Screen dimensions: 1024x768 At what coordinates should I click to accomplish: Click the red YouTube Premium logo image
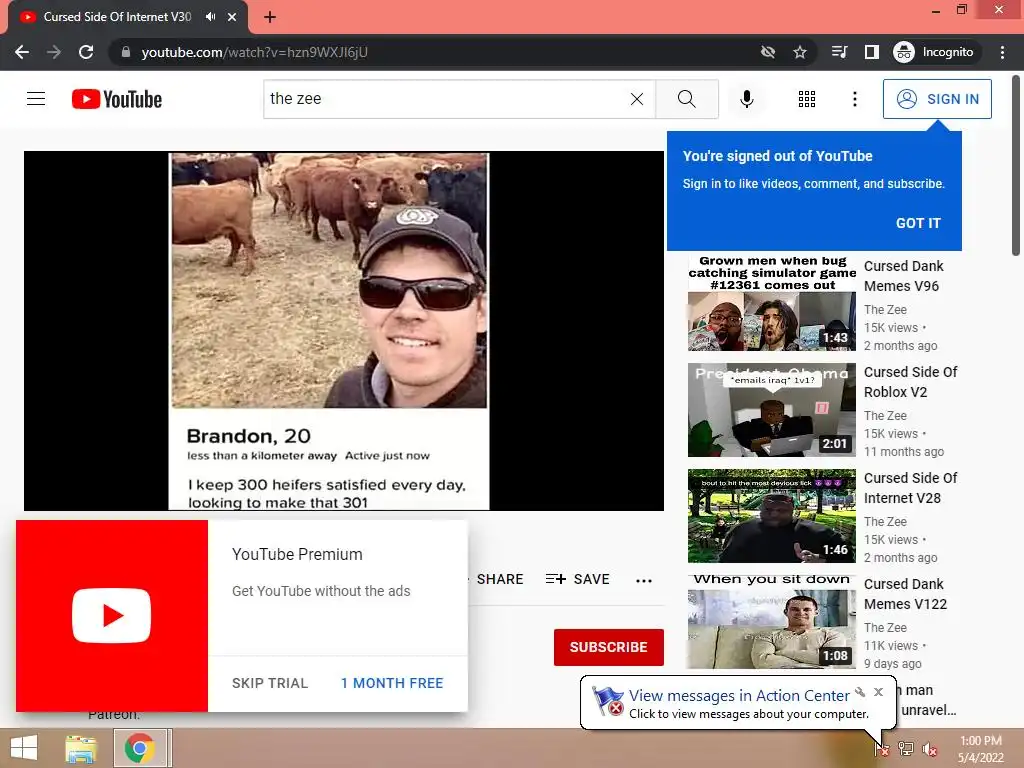tap(112, 616)
